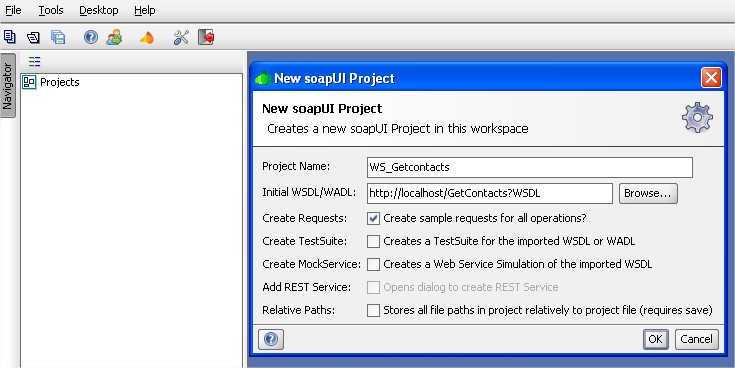Click the navigator list view toggle icon
The width and height of the screenshot is (735, 368).
(x=34, y=61)
